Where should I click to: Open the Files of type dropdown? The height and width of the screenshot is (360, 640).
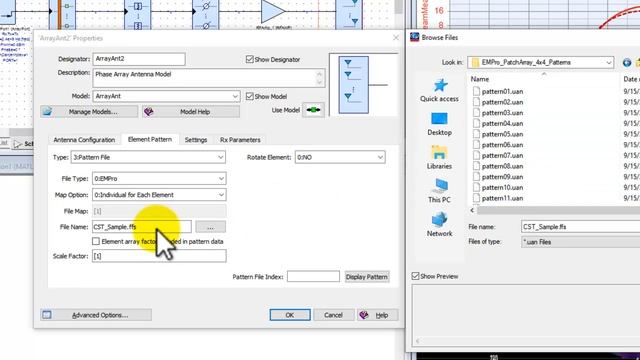click(x=580, y=242)
